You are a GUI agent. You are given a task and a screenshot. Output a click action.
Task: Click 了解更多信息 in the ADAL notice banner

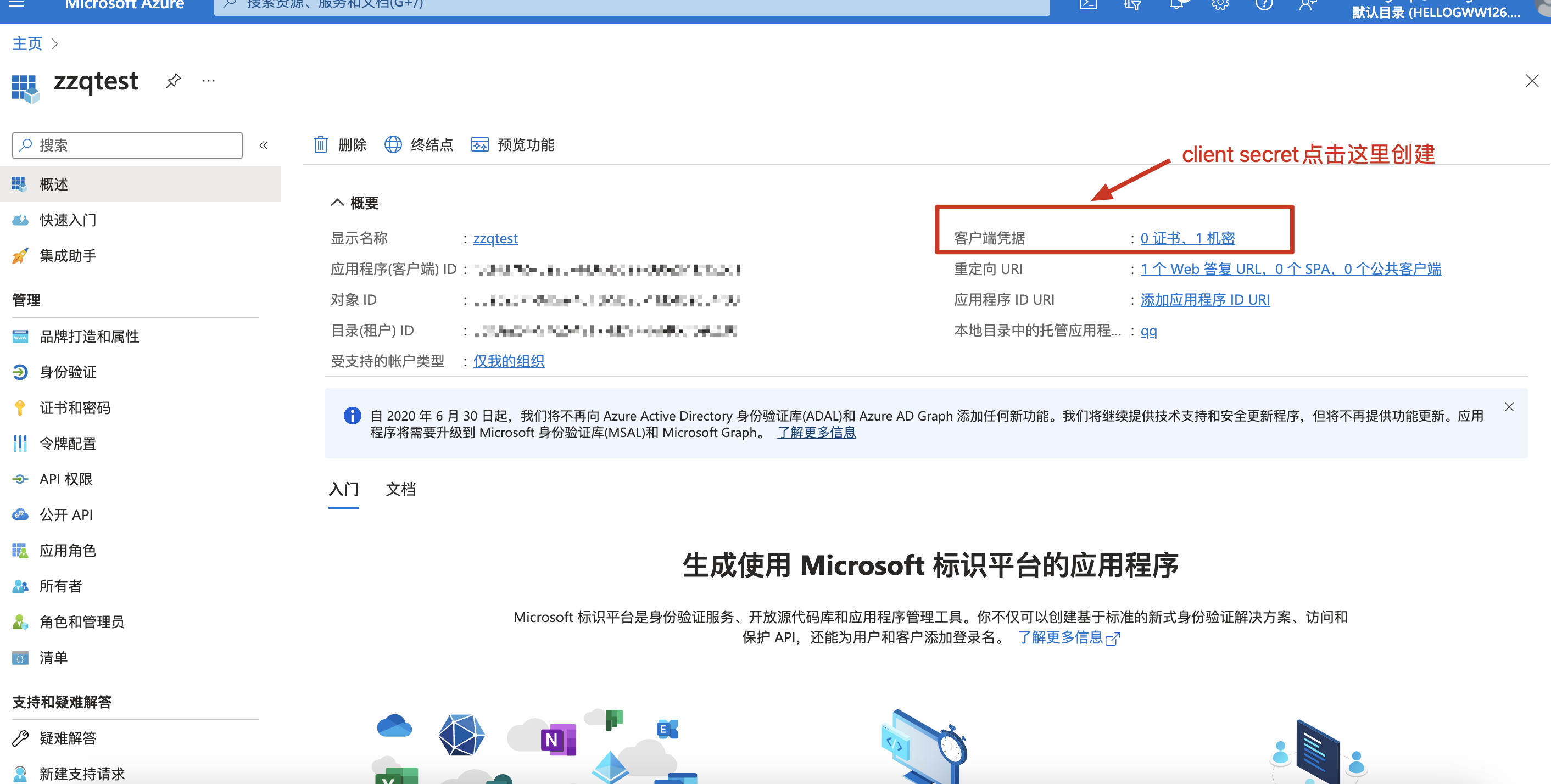pos(817,432)
